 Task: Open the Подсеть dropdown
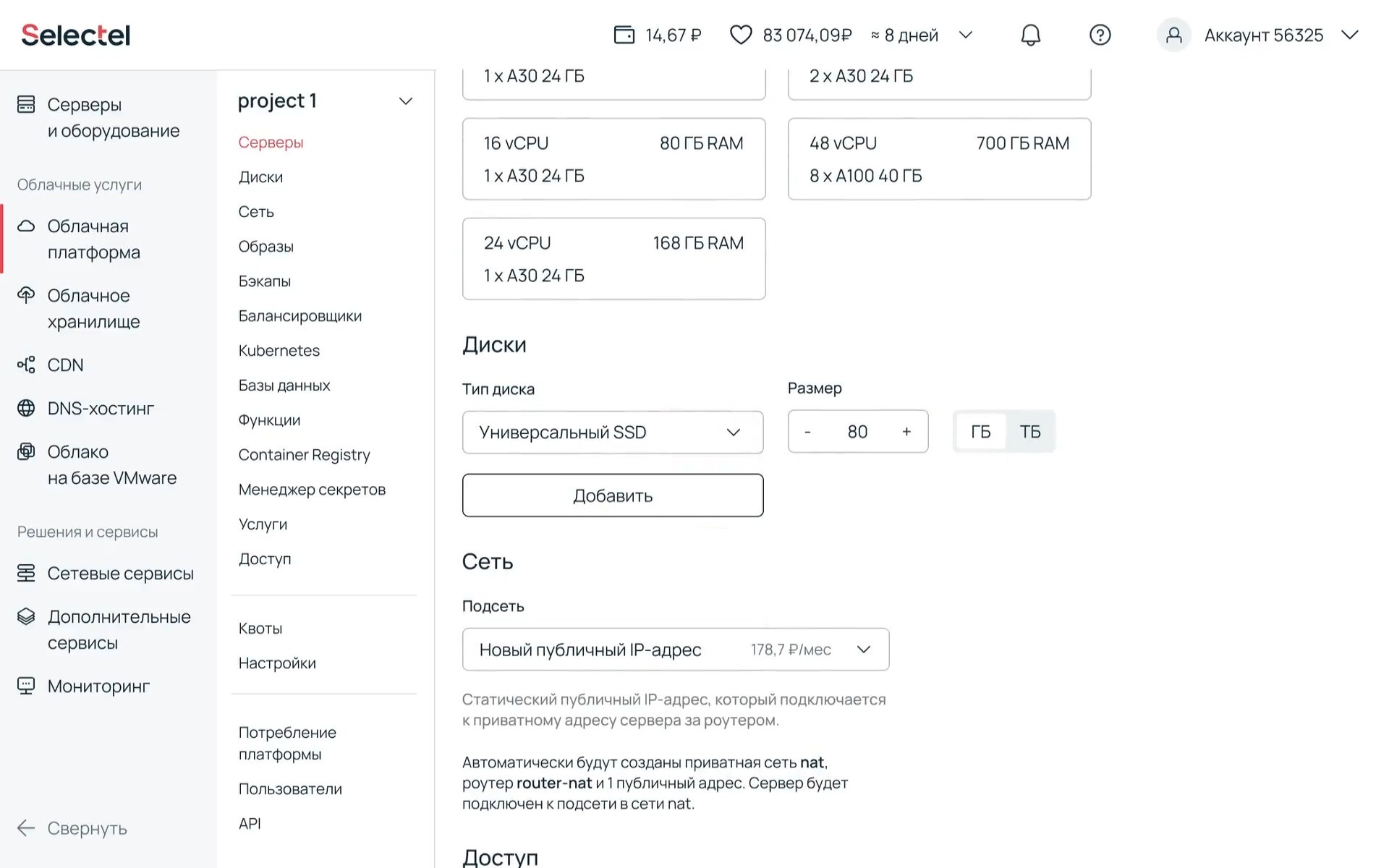point(675,650)
